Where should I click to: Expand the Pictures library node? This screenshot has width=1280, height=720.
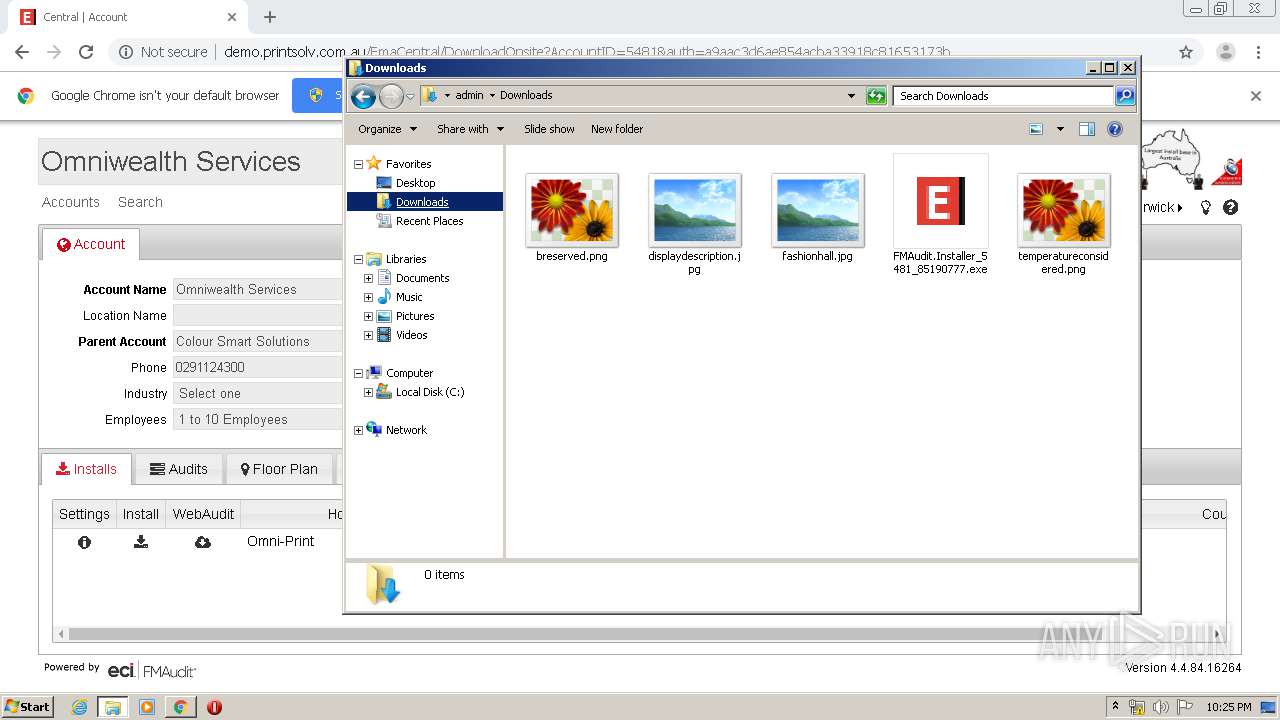368,316
